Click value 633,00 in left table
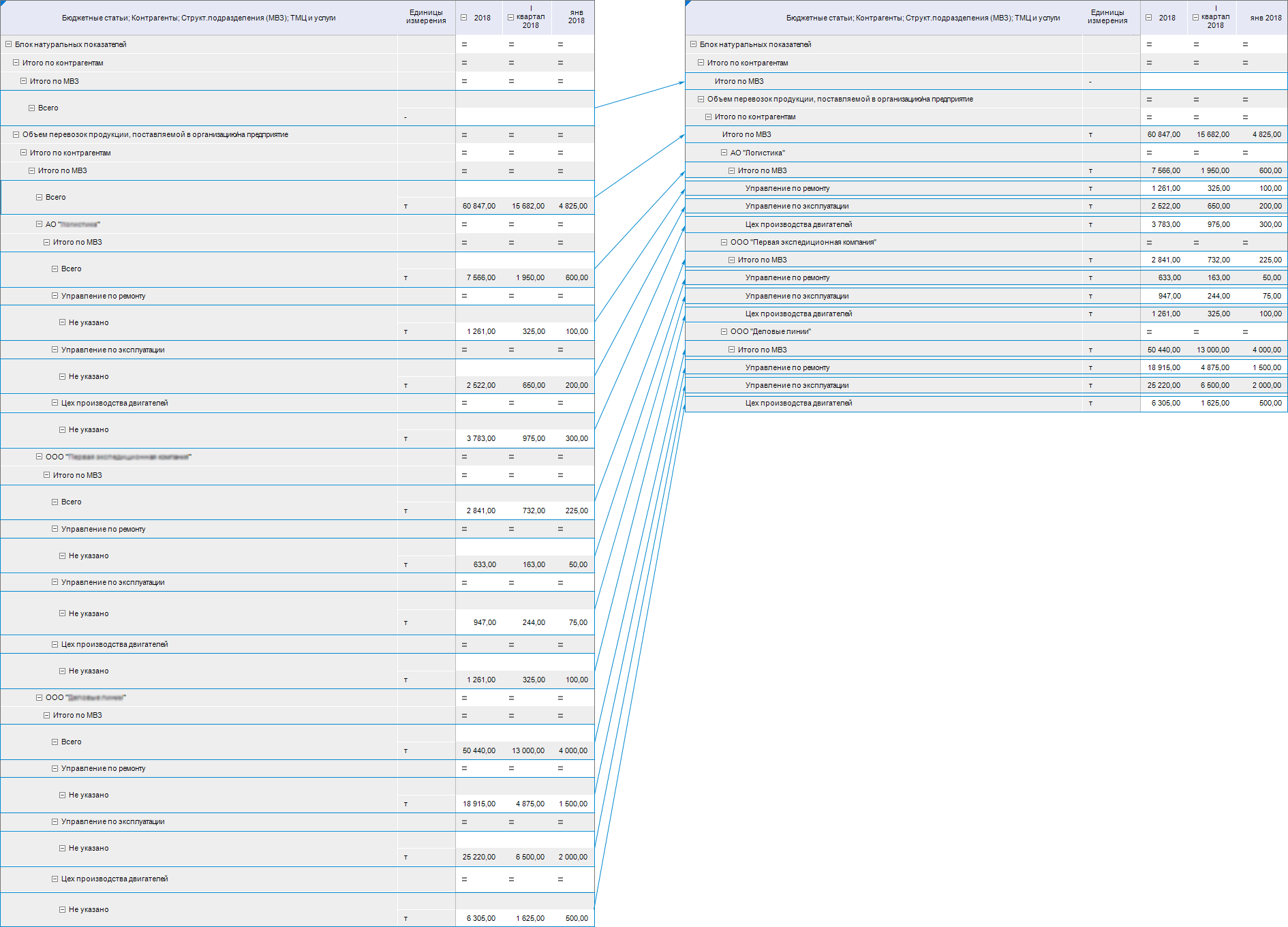Viewport: 1288px width, 927px height. pyautogui.click(x=485, y=565)
